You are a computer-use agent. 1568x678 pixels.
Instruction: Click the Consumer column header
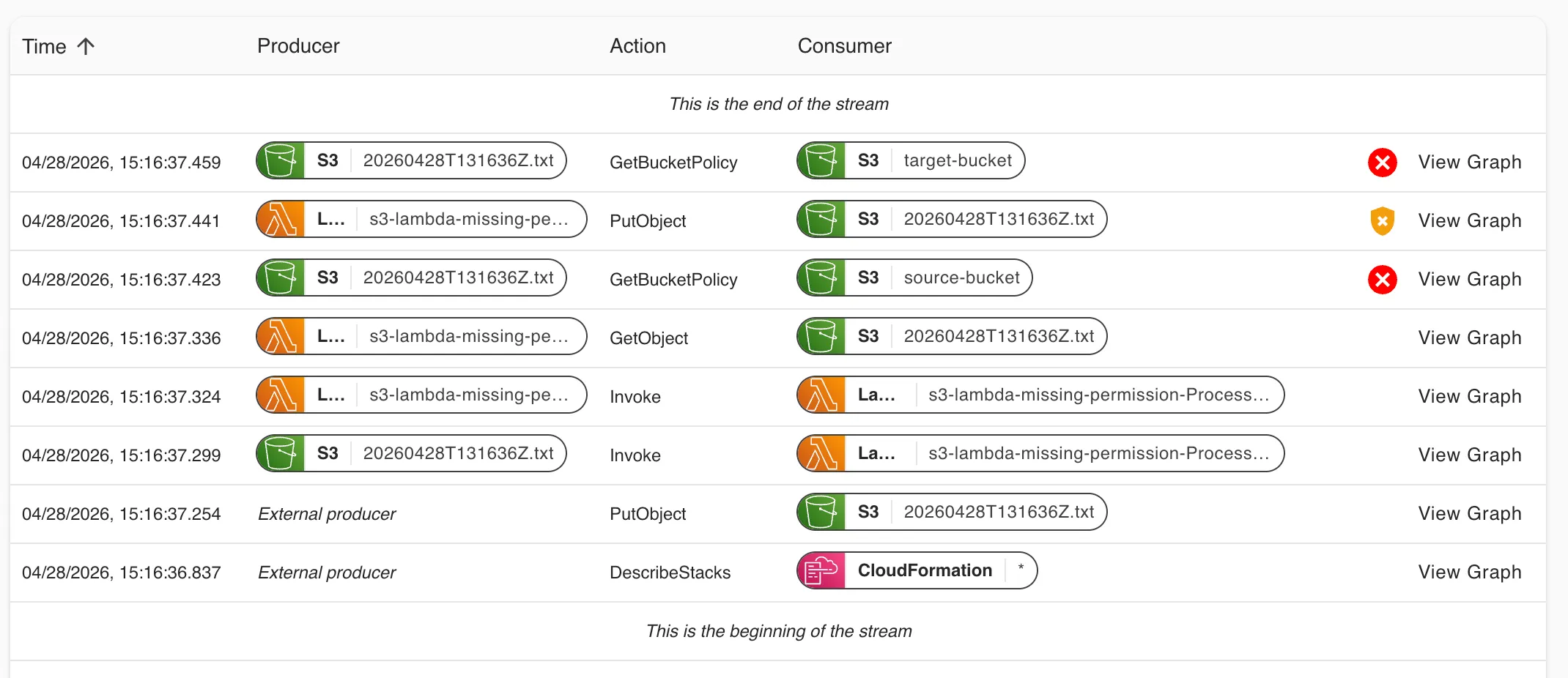coord(844,46)
